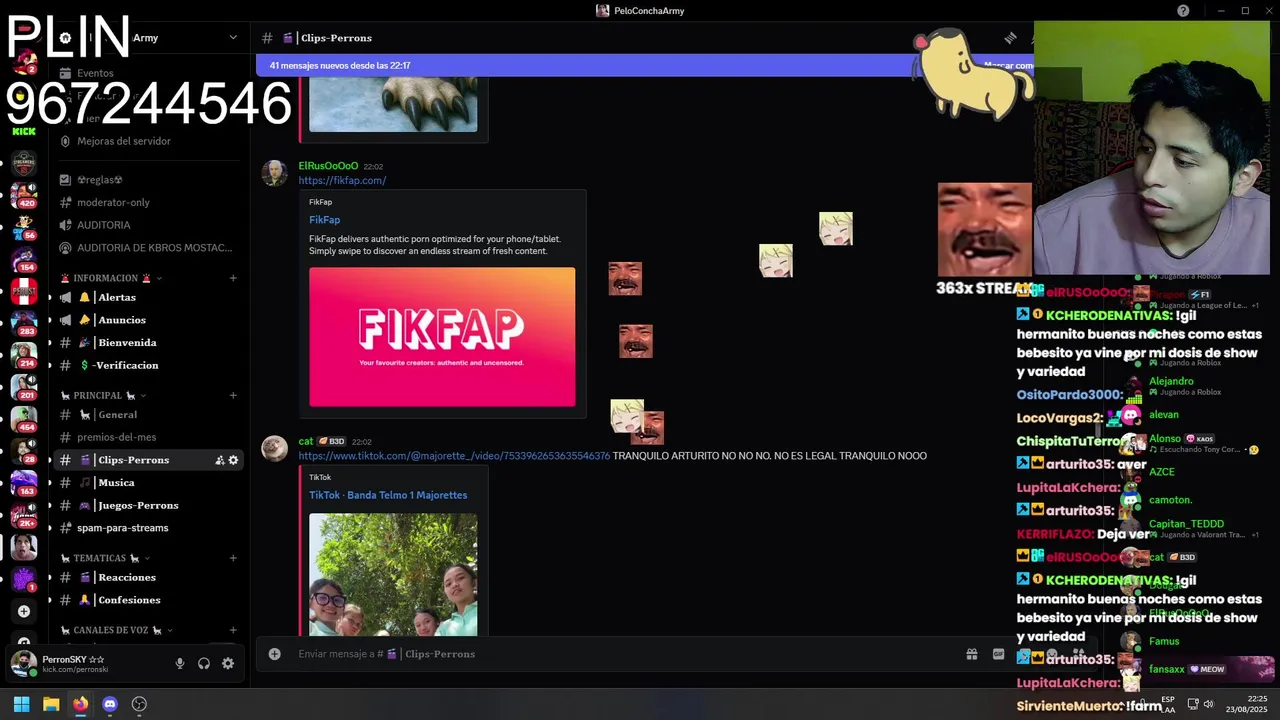Select server with 283 badge
The height and width of the screenshot is (720, 1280).
click(x=24, y=322)
